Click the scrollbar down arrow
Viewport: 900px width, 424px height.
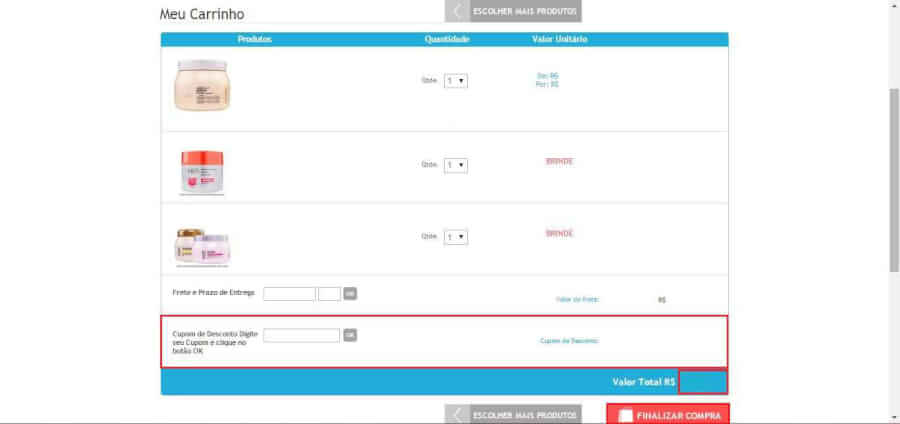[x=893, y=417]
